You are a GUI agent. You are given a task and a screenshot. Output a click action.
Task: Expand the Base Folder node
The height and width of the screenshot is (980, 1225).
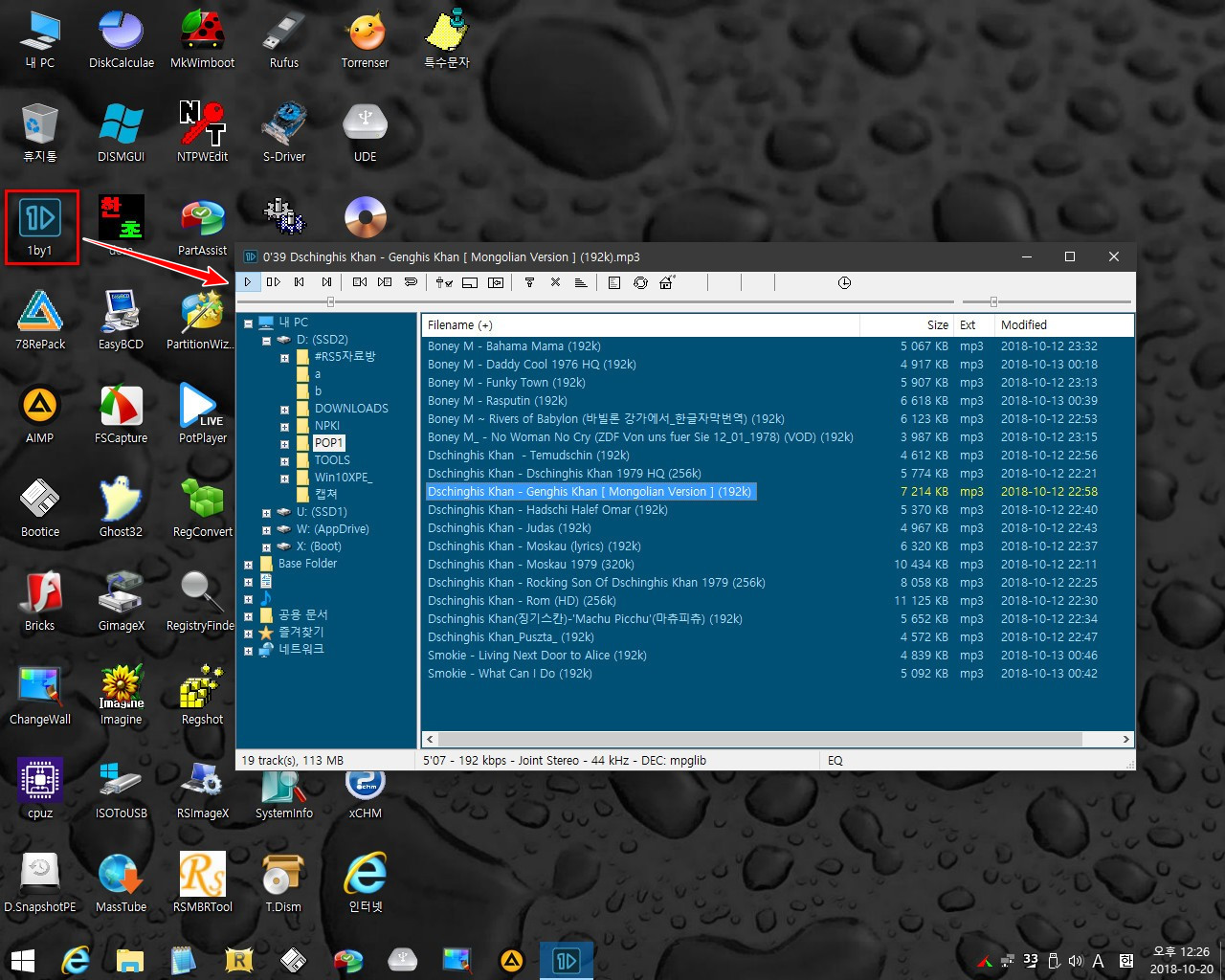click(248, 564)
